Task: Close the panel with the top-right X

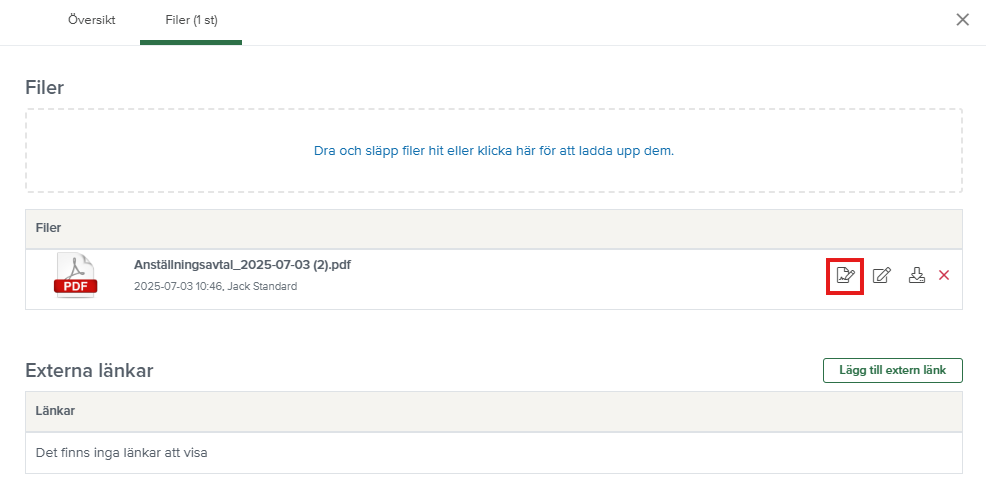Action: click(962, 20)
